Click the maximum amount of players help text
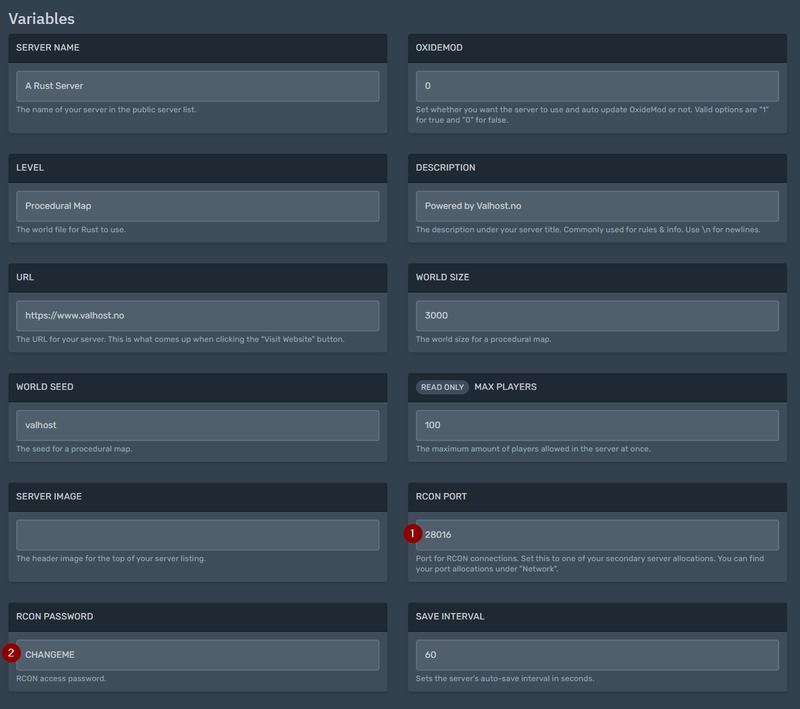The image size is (800, 709). [533, 449]
